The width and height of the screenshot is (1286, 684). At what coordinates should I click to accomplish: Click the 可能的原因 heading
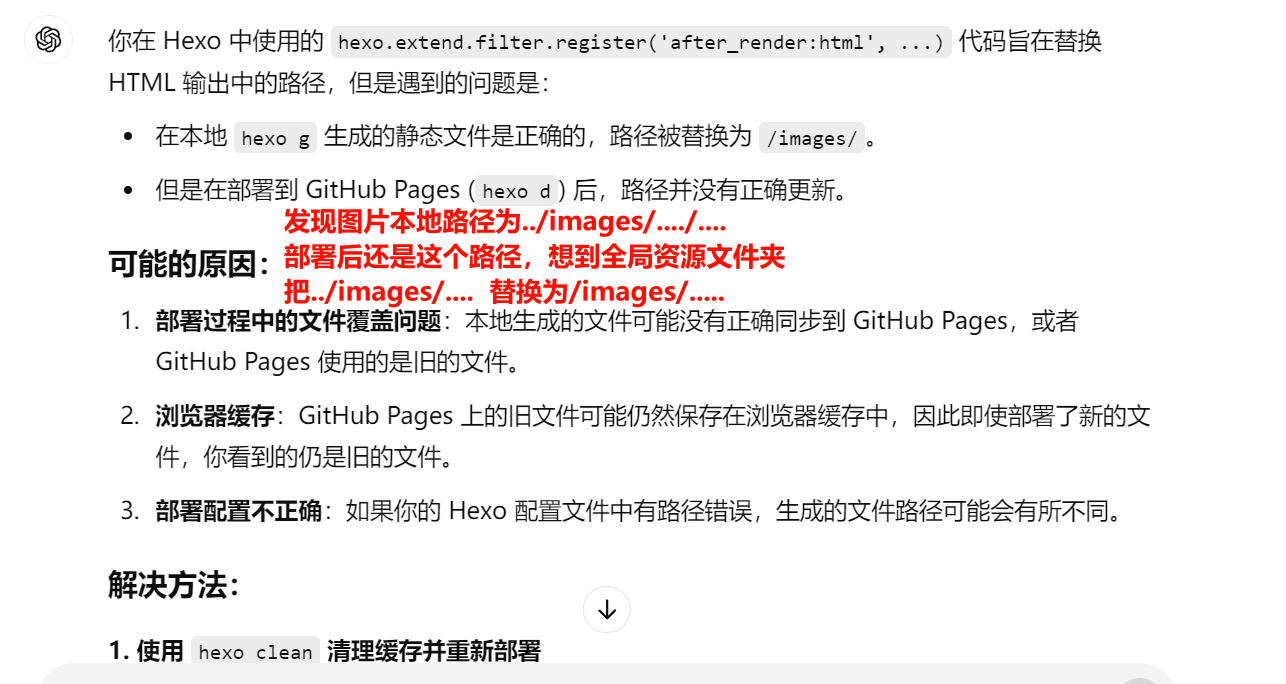189,265
